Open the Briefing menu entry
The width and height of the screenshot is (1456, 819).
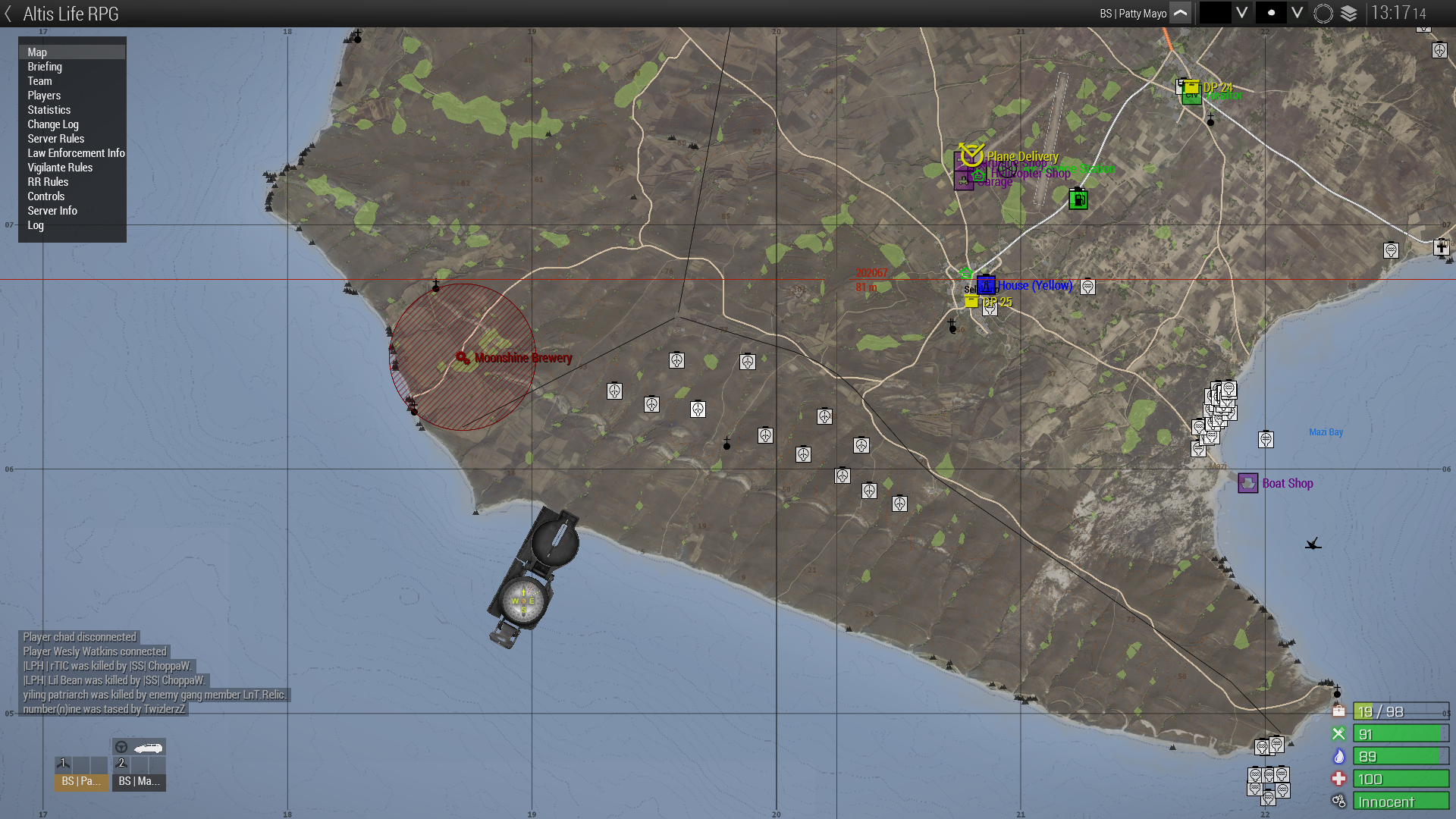click(x=45, y=67)
